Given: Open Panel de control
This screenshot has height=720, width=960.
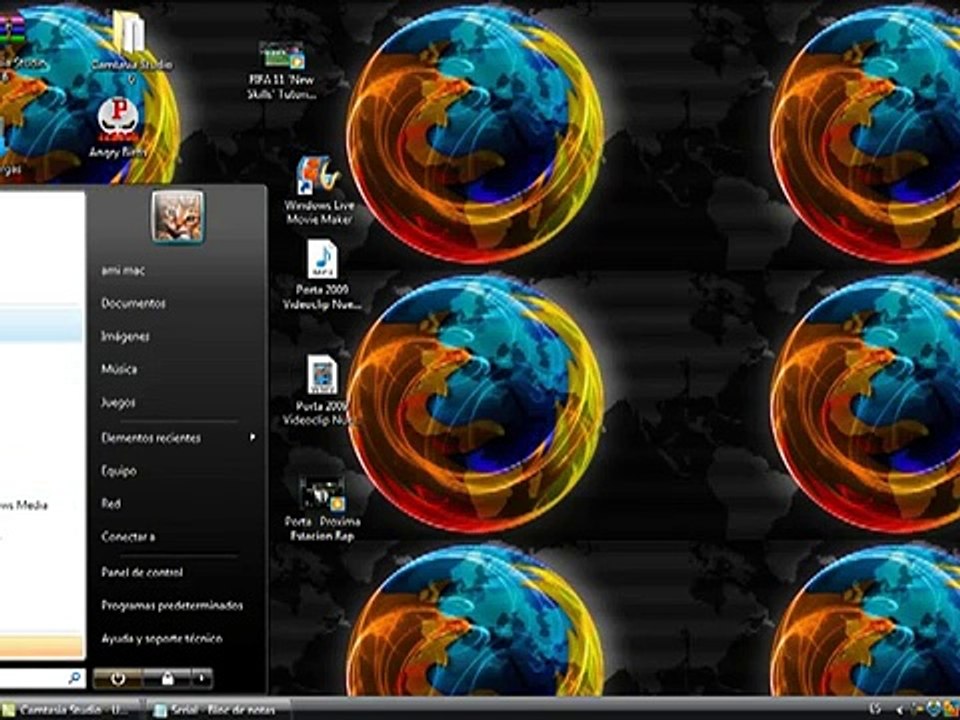Looking at the screenshot, I should 142,572.
